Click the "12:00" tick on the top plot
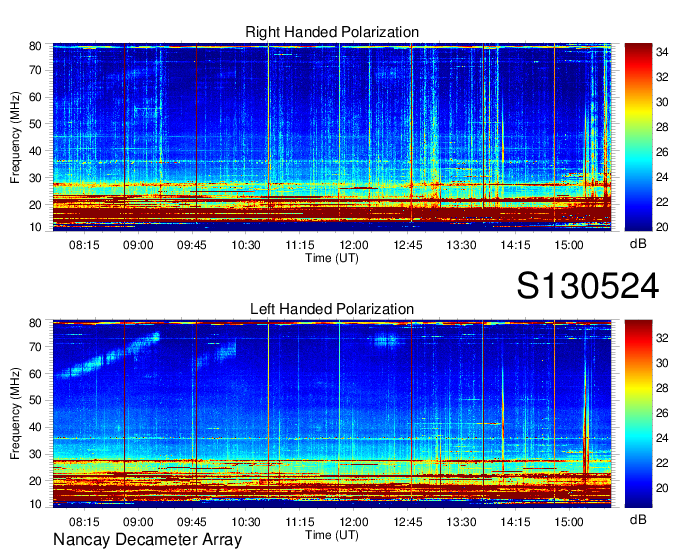The width and height of the screenshot is (680, 552). coord(354,245)
